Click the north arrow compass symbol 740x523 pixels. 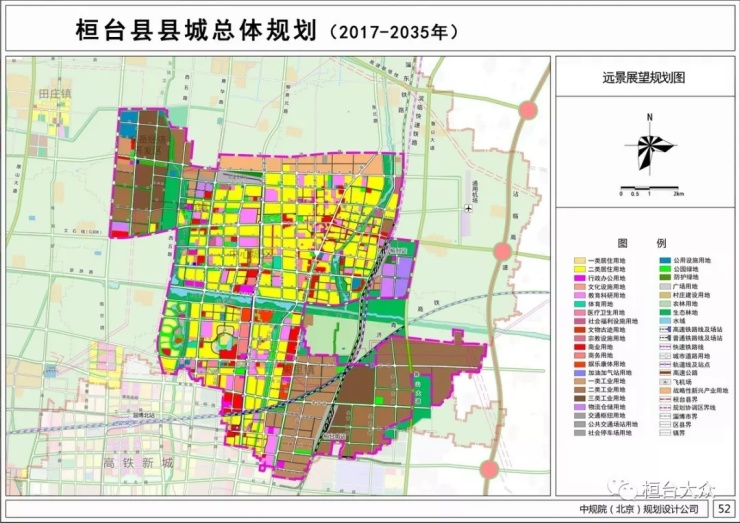point(649,148)
